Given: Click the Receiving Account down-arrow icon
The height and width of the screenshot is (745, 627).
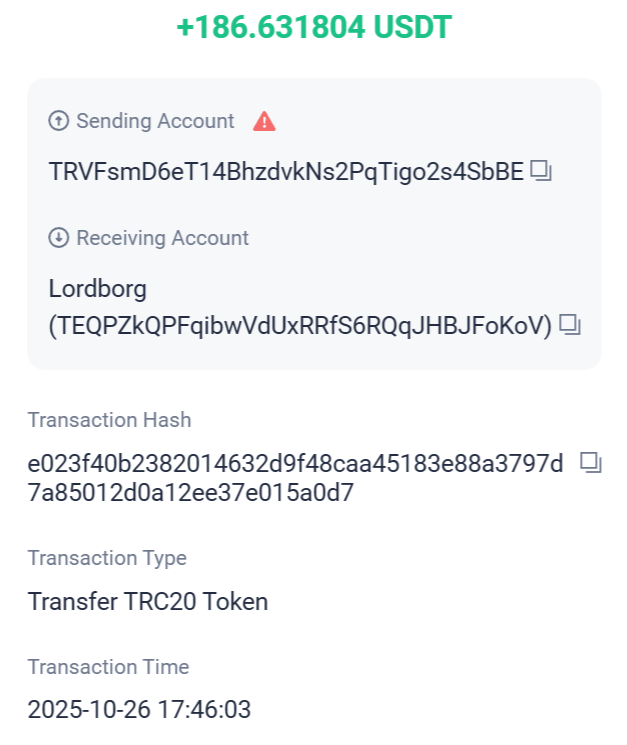Looking at the screenshot, I should [x=59, y=238].
